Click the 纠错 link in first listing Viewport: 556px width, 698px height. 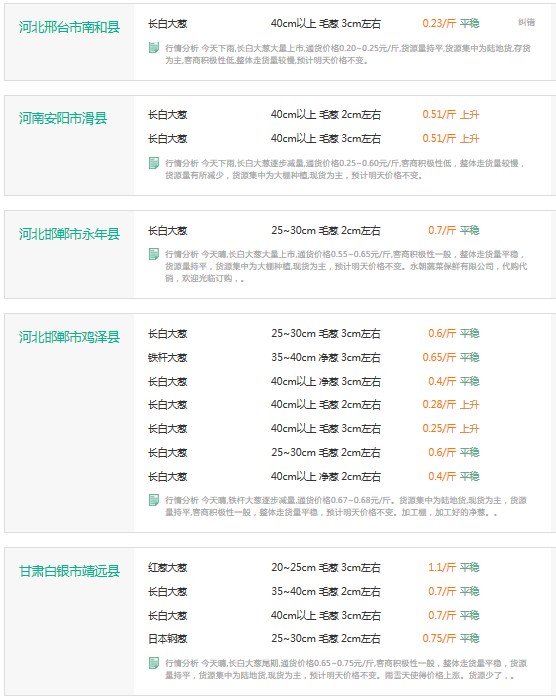tap(526, 22)
